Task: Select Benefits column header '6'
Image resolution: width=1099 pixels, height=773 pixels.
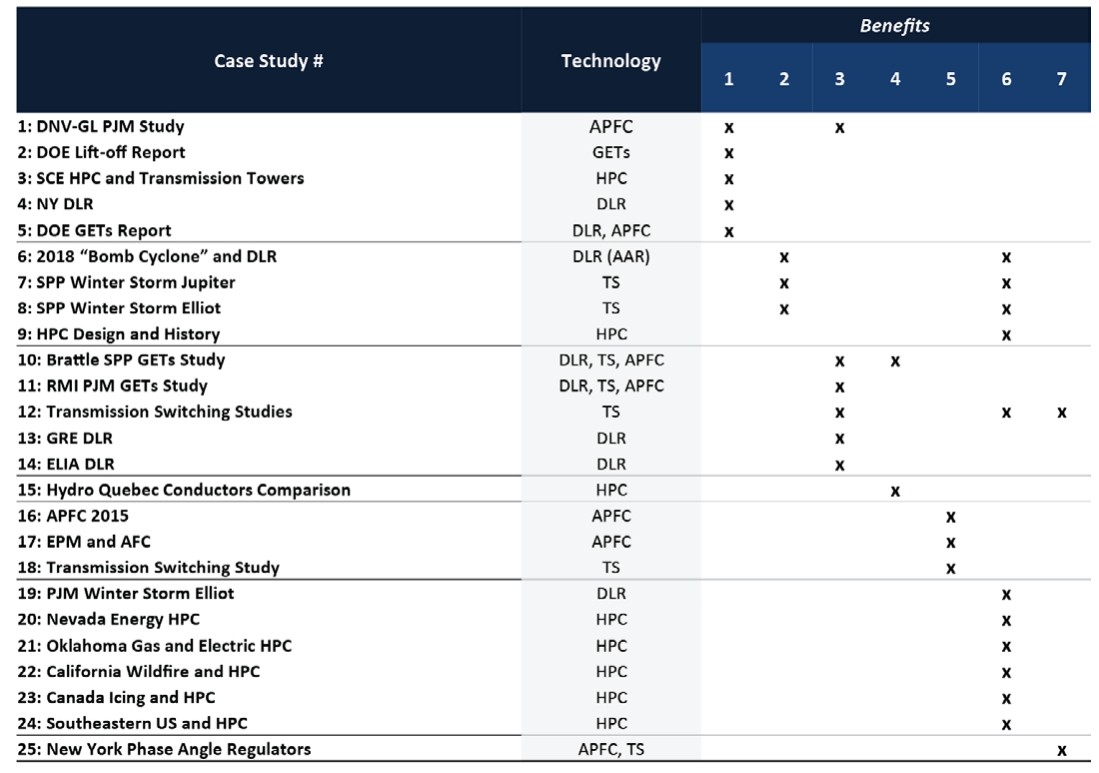Action: click(1006, 78)
